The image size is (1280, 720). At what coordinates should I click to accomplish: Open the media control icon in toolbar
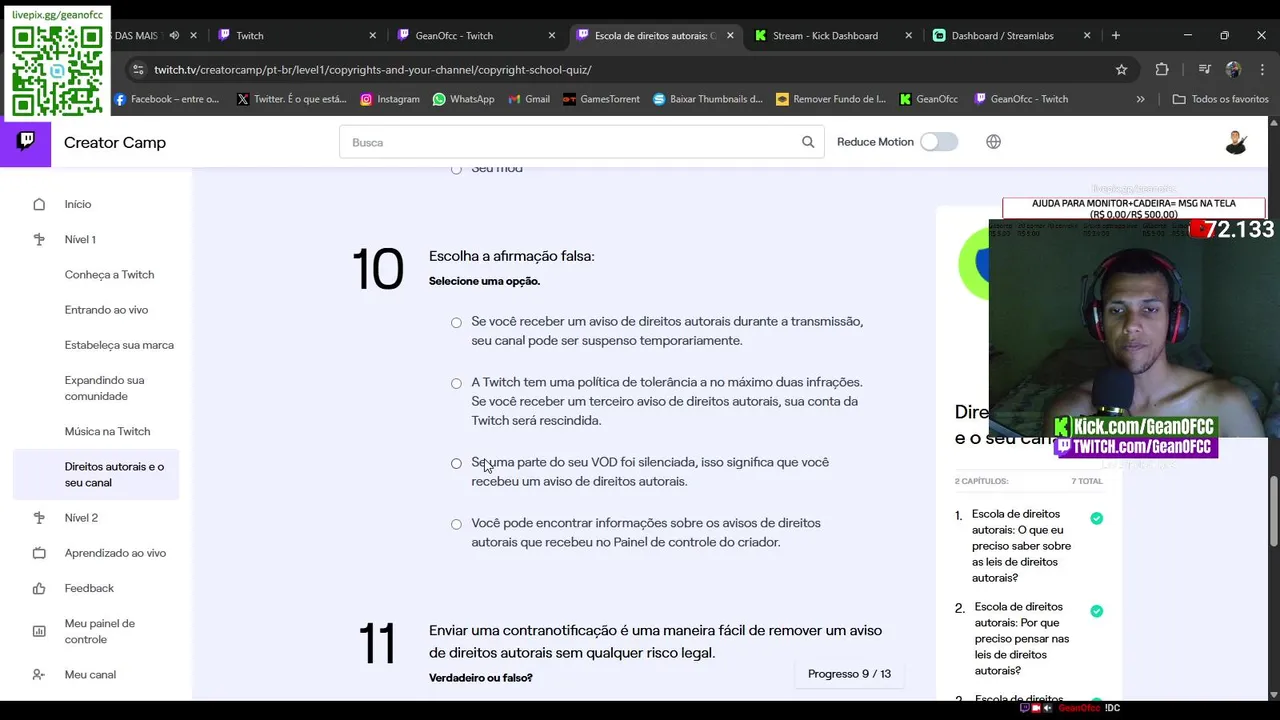pyautogui.click(x=1204, y=70)
